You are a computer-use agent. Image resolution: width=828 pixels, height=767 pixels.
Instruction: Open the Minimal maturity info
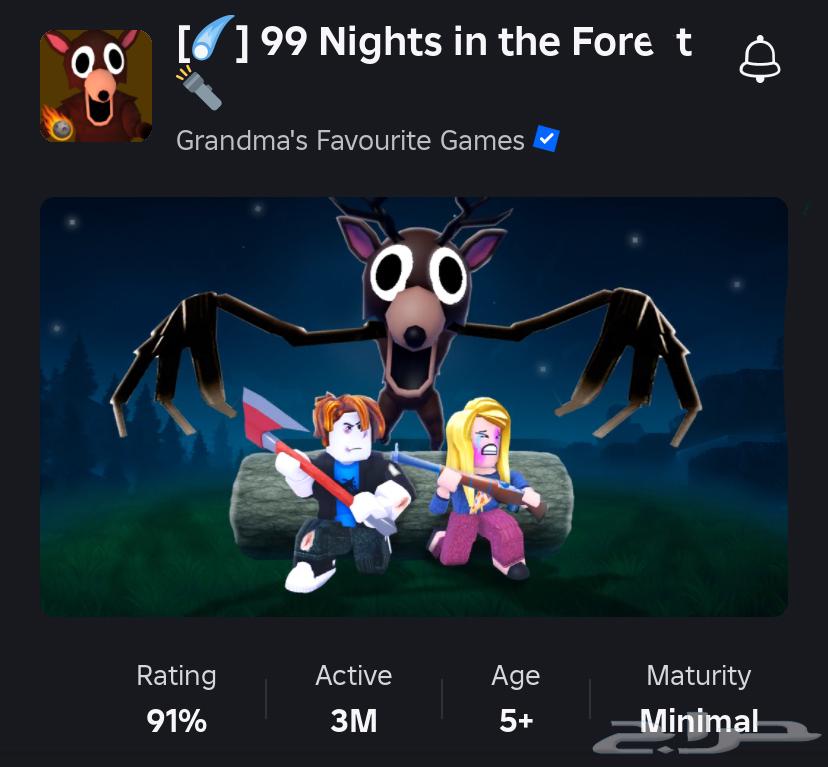pos(699,721)
